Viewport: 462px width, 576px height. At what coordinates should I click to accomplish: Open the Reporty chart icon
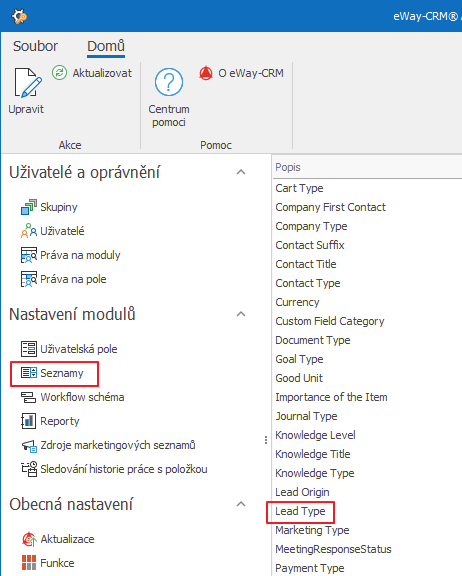[x=29, y=421]
